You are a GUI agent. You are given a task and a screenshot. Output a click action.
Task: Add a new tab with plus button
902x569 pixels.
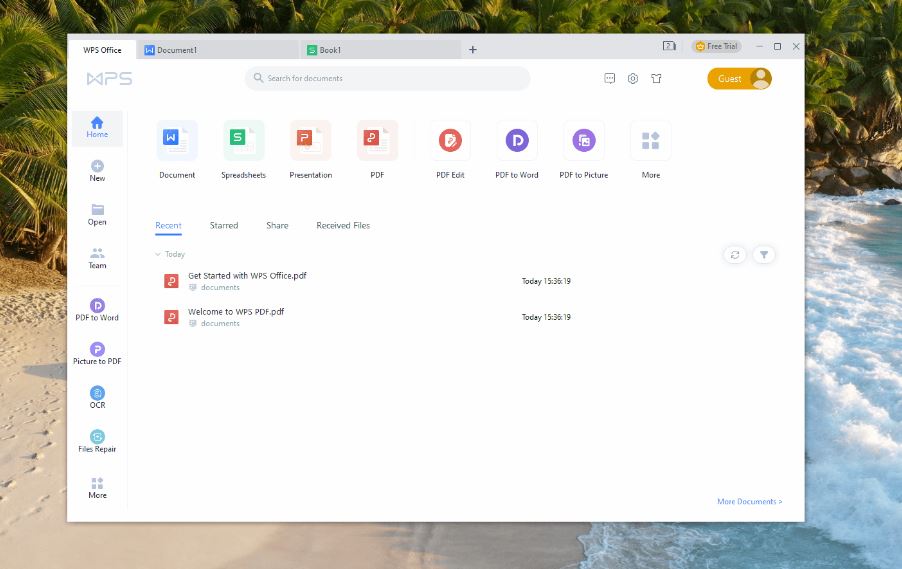tap(473, 50)
